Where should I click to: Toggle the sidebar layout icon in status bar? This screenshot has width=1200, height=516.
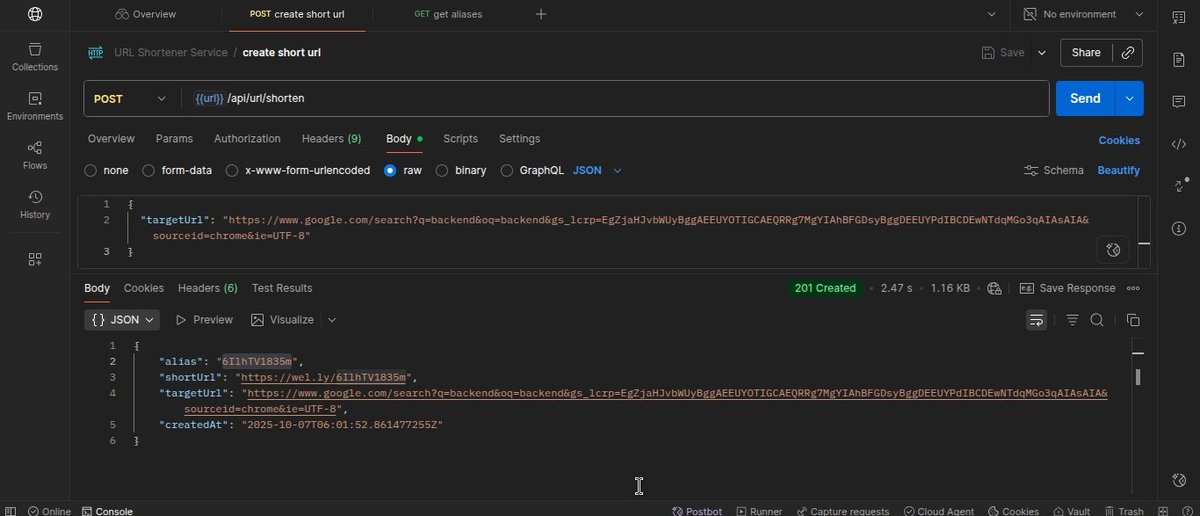(12, 511)
